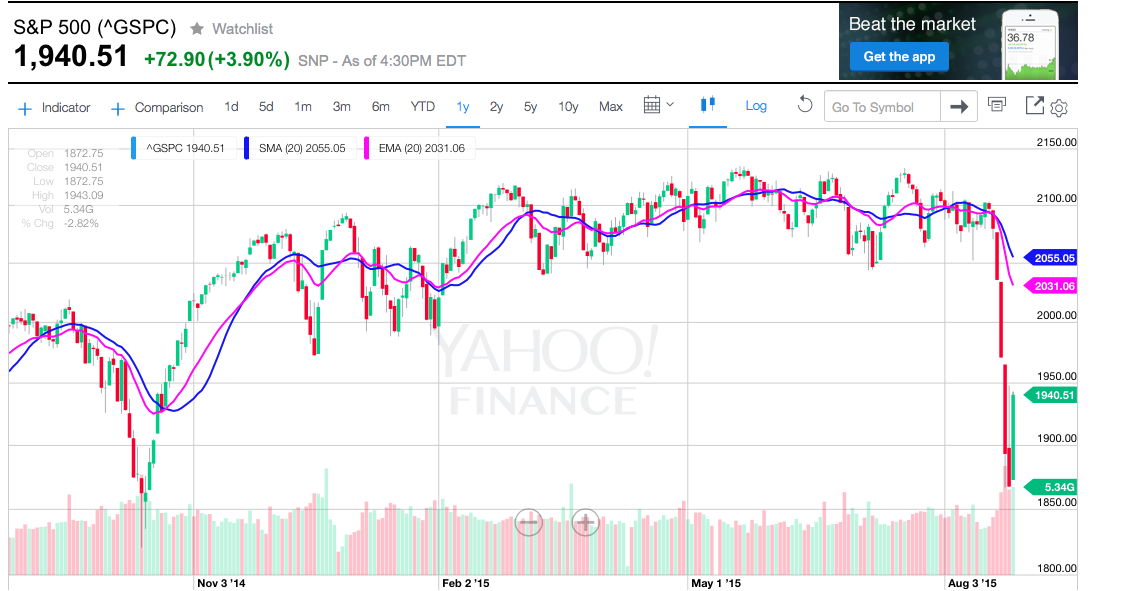
Task: Add a Comparison using the plus icon
Action: (x=118, y=108)
